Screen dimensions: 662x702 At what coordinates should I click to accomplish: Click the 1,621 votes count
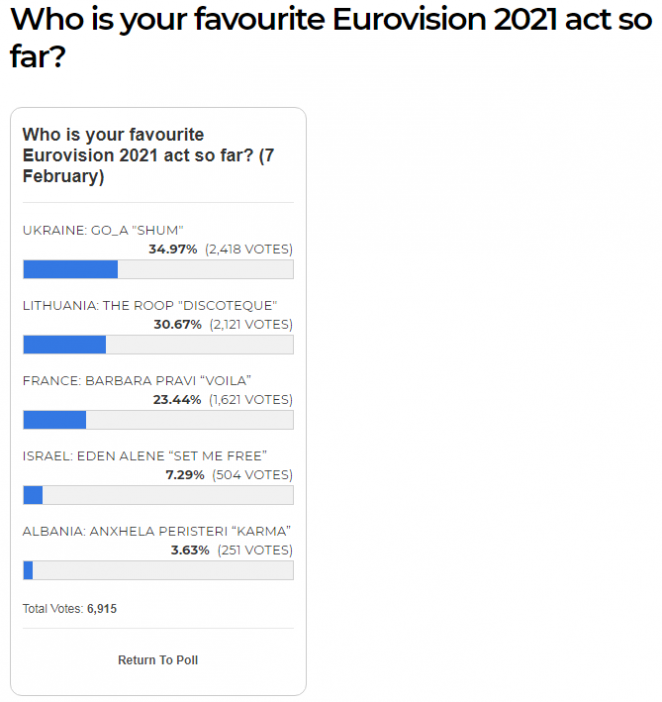251,399
